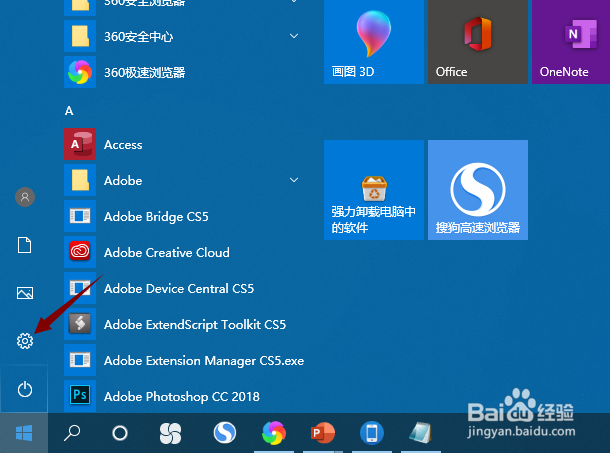610x453 pixels.
Task: Expand the Adobe folder chevron
Action: [294, 180]
